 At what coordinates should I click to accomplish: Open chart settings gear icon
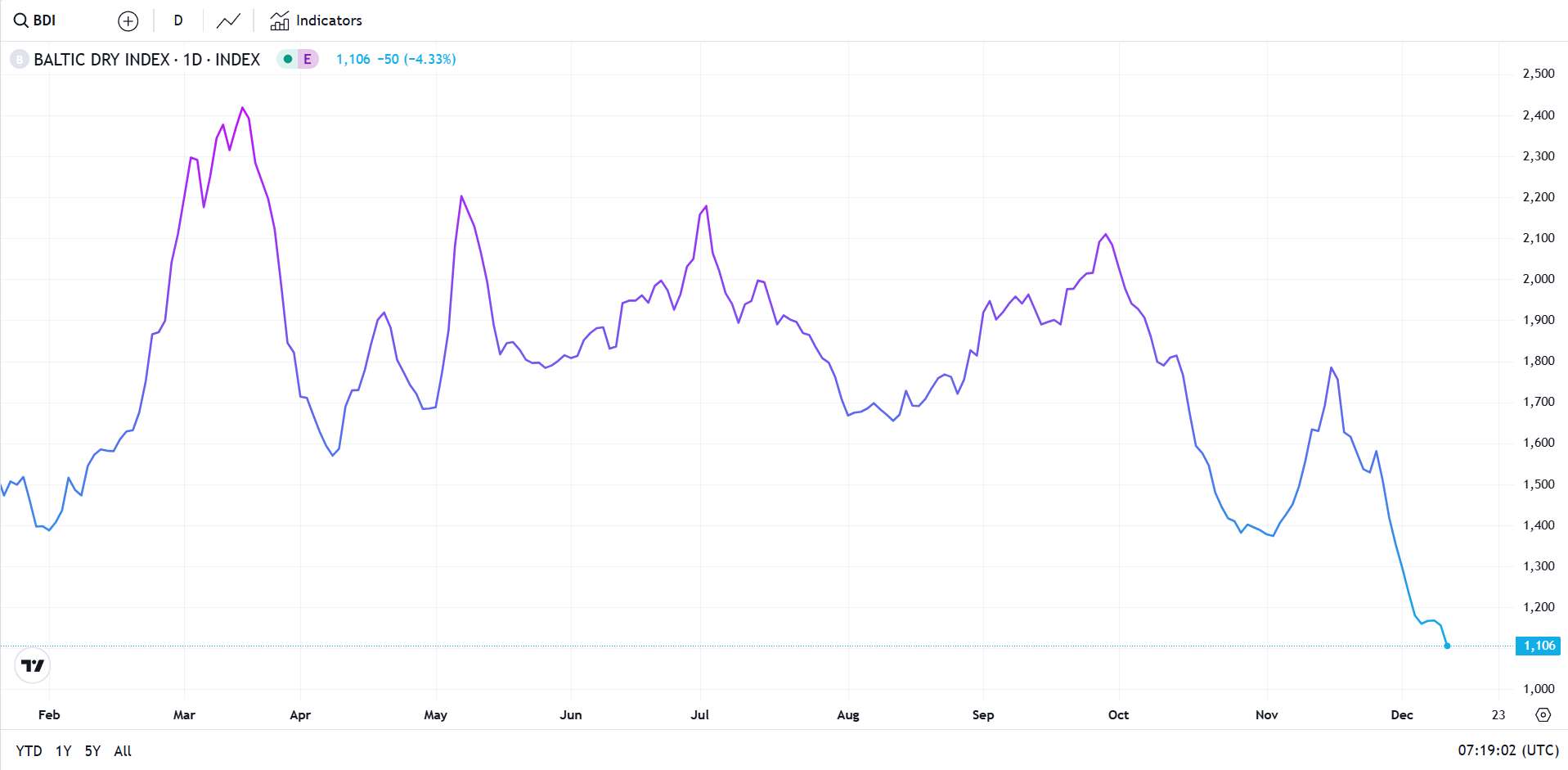(x=1543, y=715)
